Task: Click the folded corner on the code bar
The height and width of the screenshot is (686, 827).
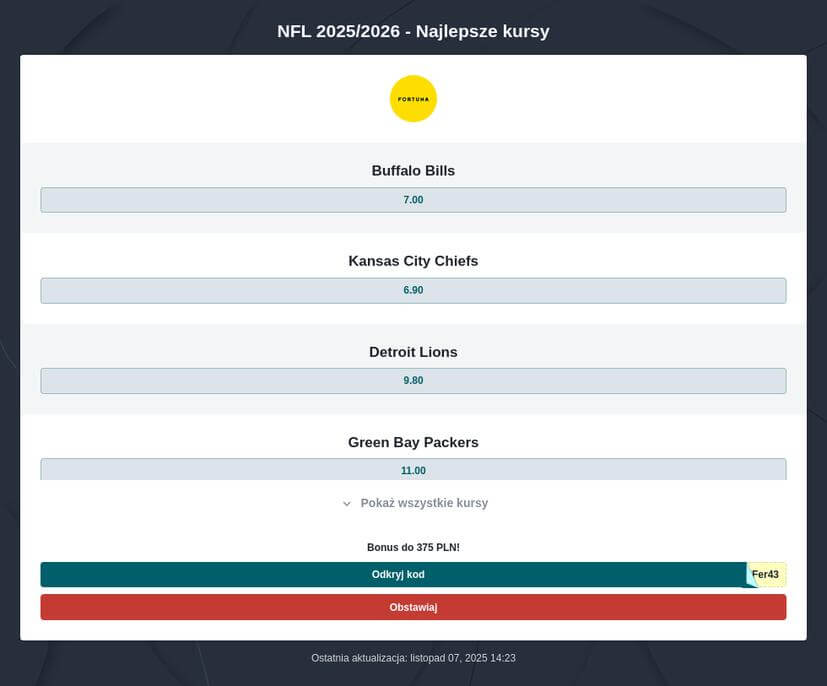Action: 751,580
